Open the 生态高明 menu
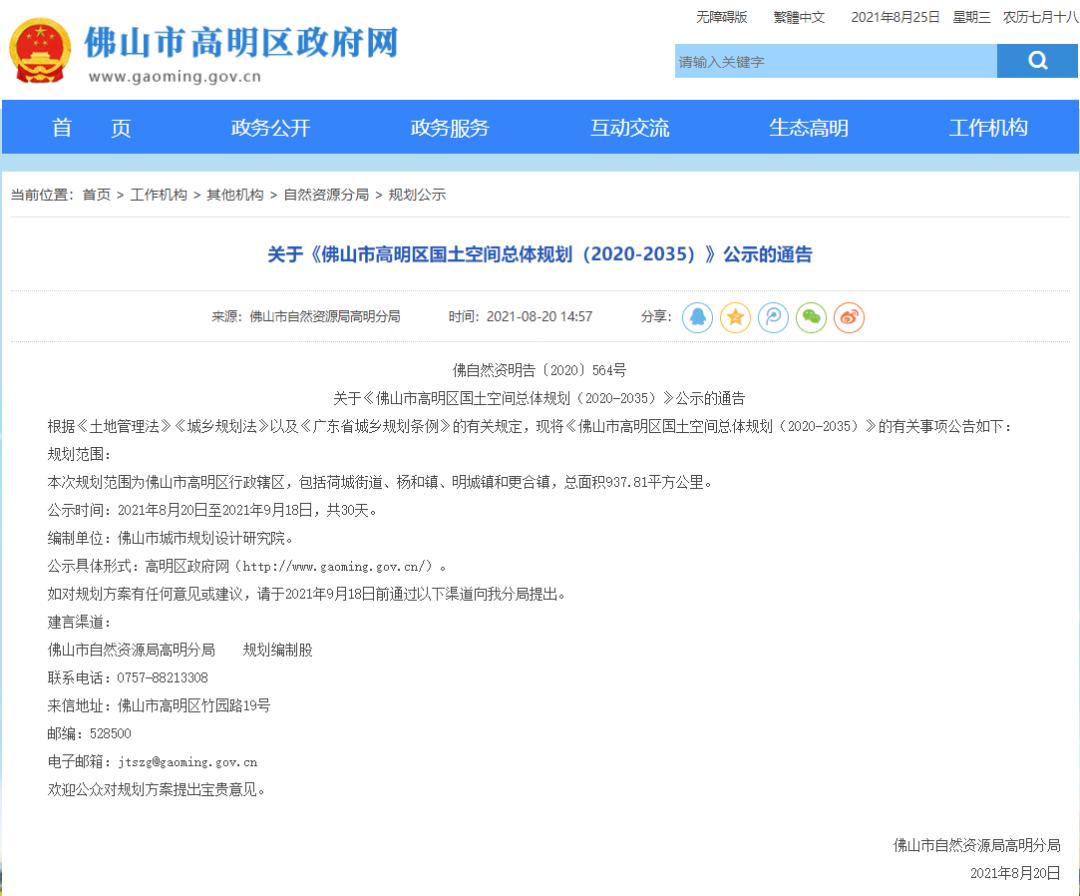The width and height of the screenshot is (1080, 896). point(809,127)
